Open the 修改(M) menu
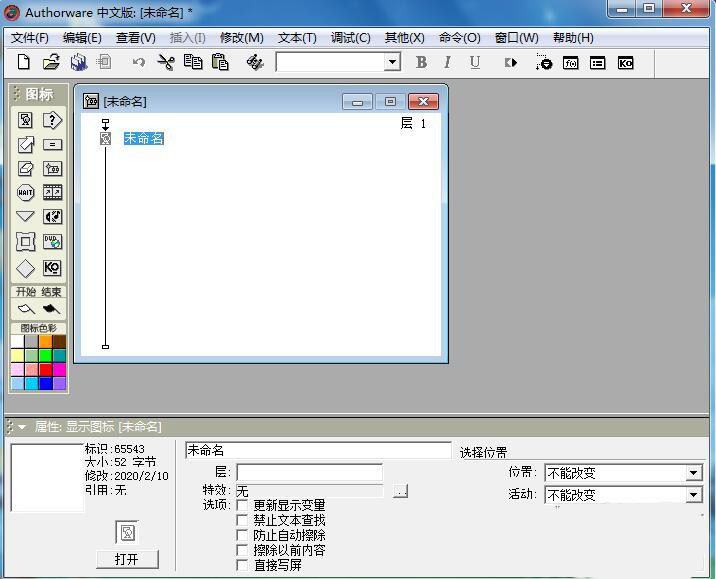716x579 pixels. tap(242, 38)
